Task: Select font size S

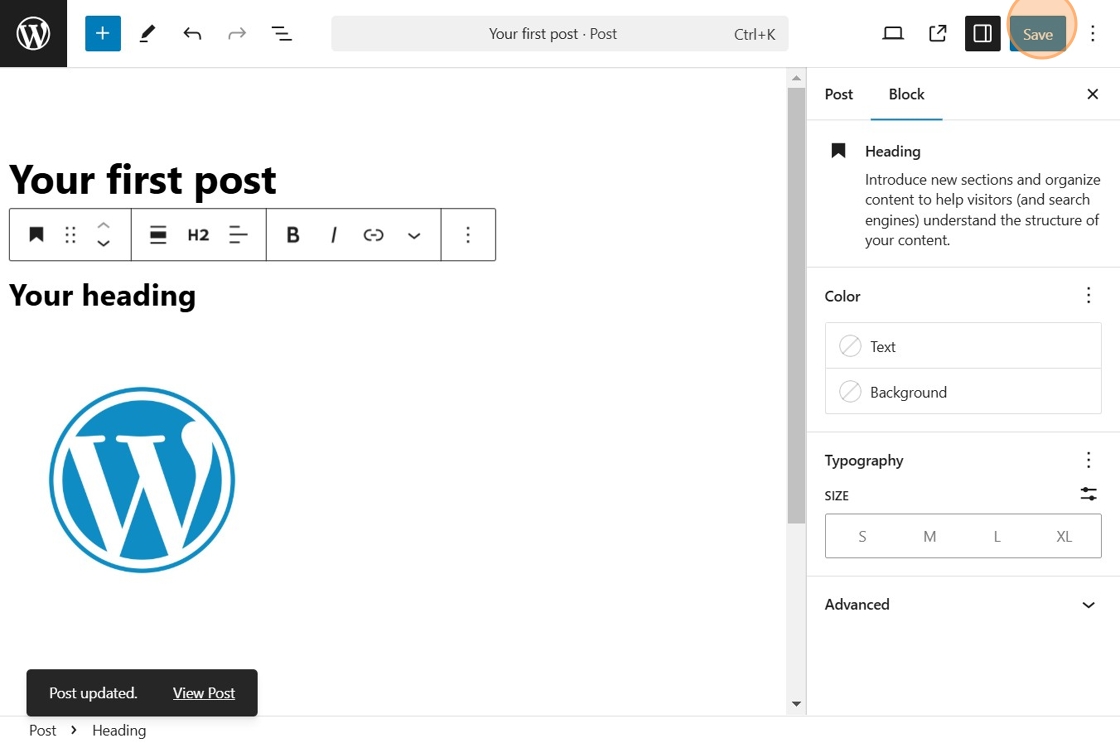Action: [862, 537]
